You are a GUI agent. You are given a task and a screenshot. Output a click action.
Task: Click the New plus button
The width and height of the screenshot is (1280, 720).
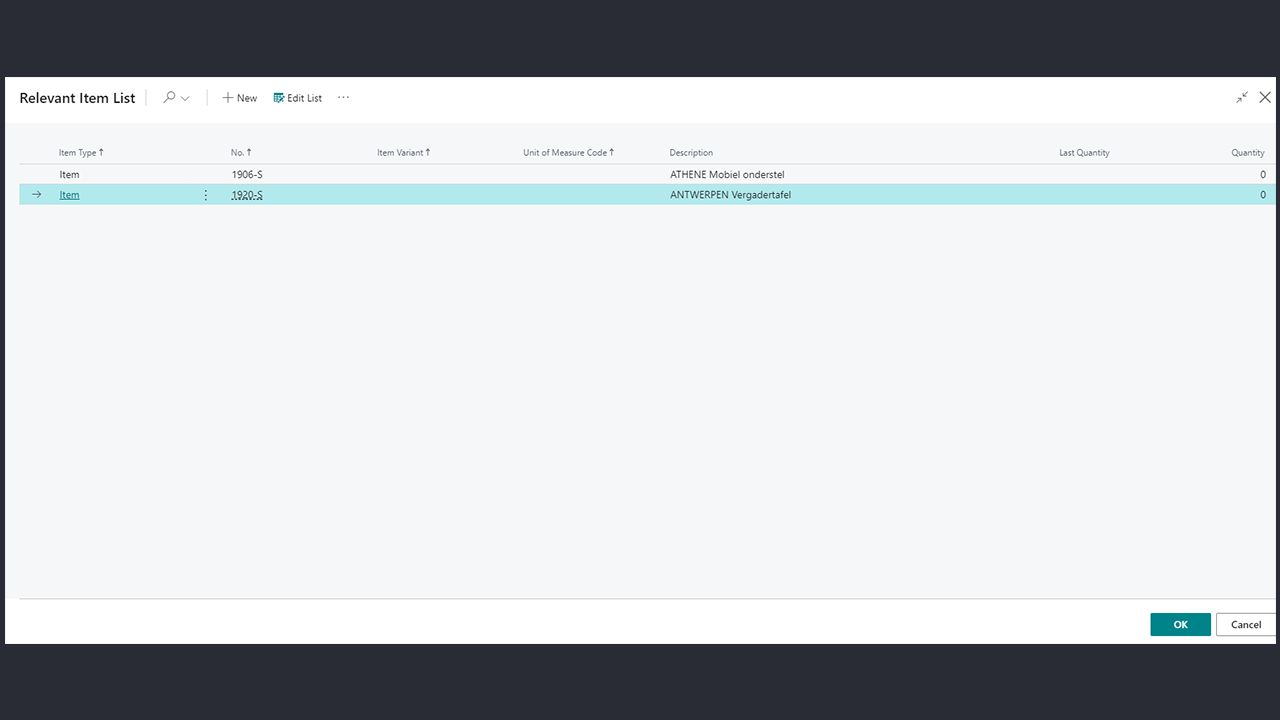point(240,98)
